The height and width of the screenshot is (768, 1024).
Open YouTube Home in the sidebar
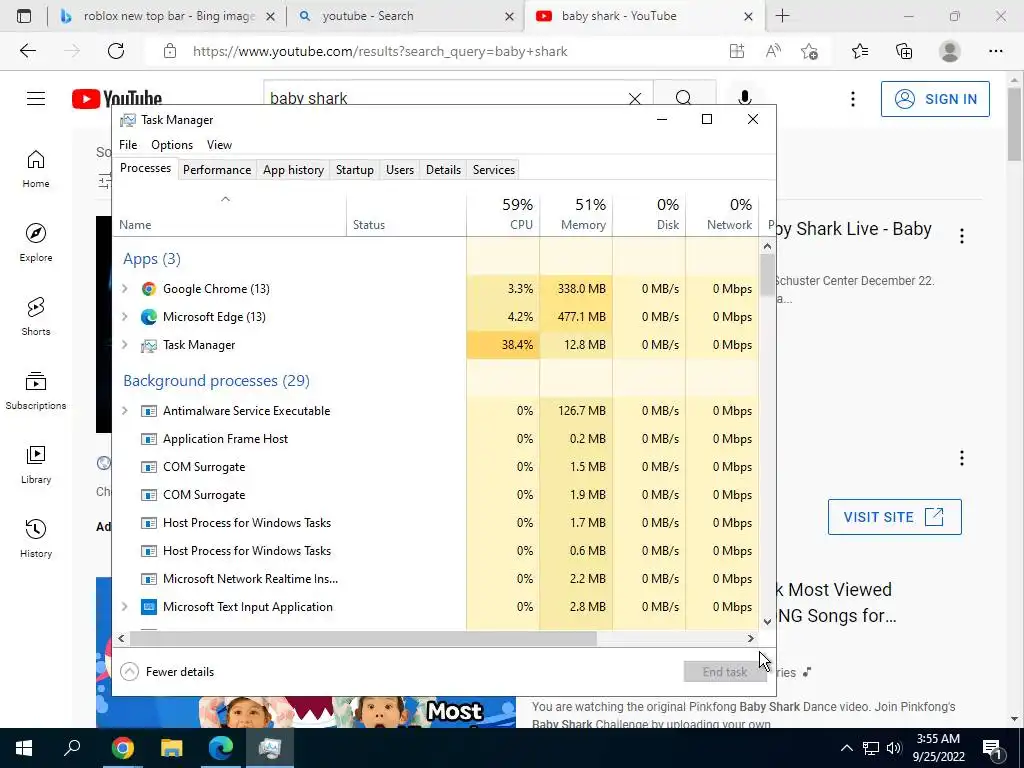tap(36, 168)
